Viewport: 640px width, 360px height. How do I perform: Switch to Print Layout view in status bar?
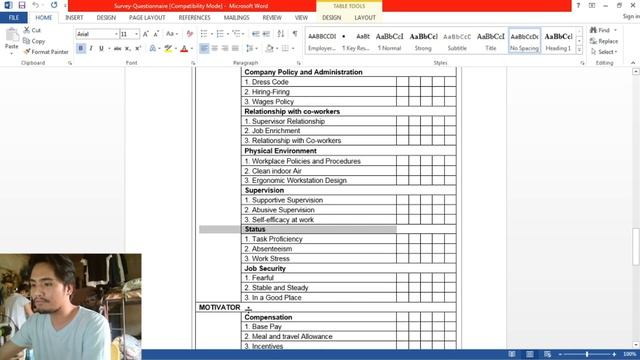[x=530, y=354]
